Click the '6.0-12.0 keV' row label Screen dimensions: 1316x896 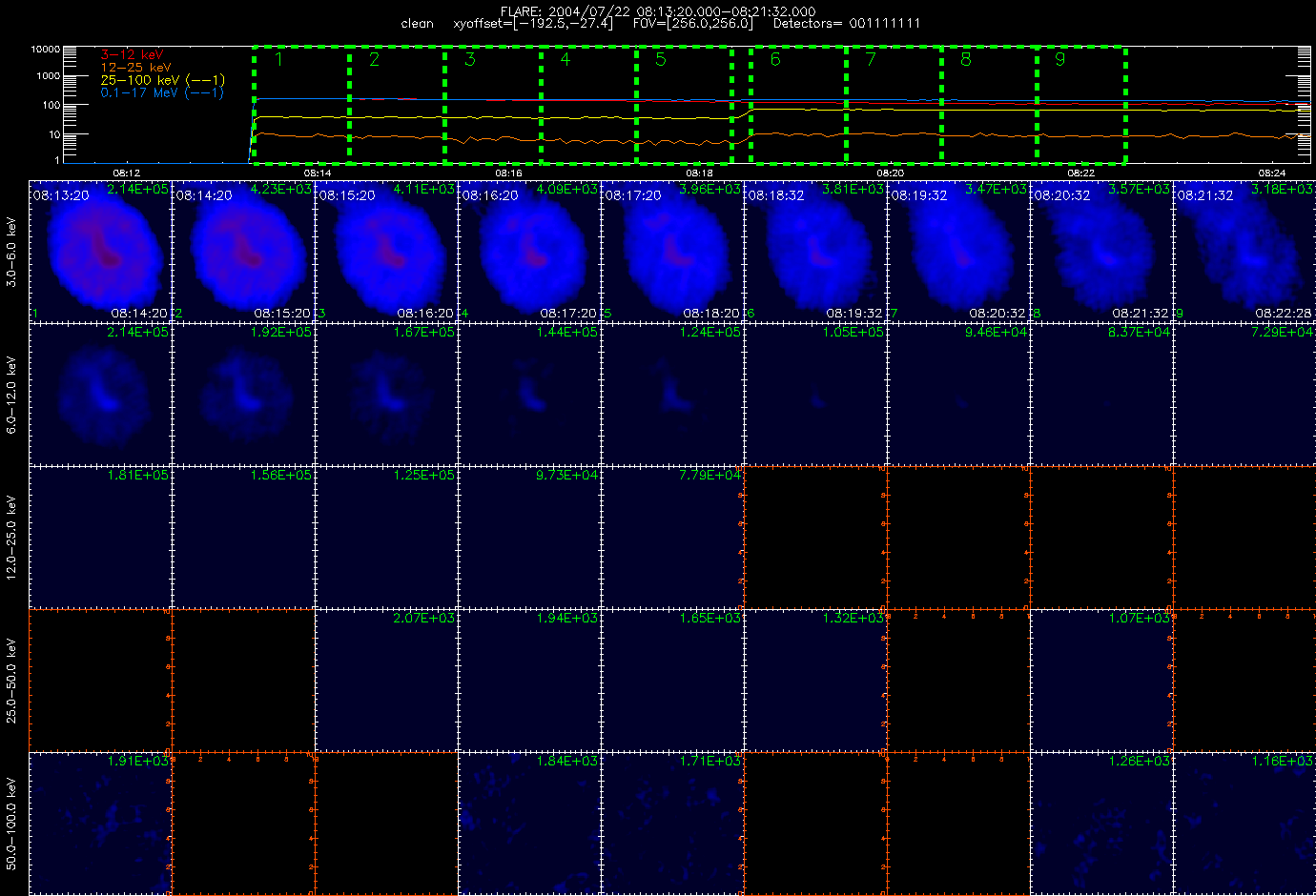(11, 395)
